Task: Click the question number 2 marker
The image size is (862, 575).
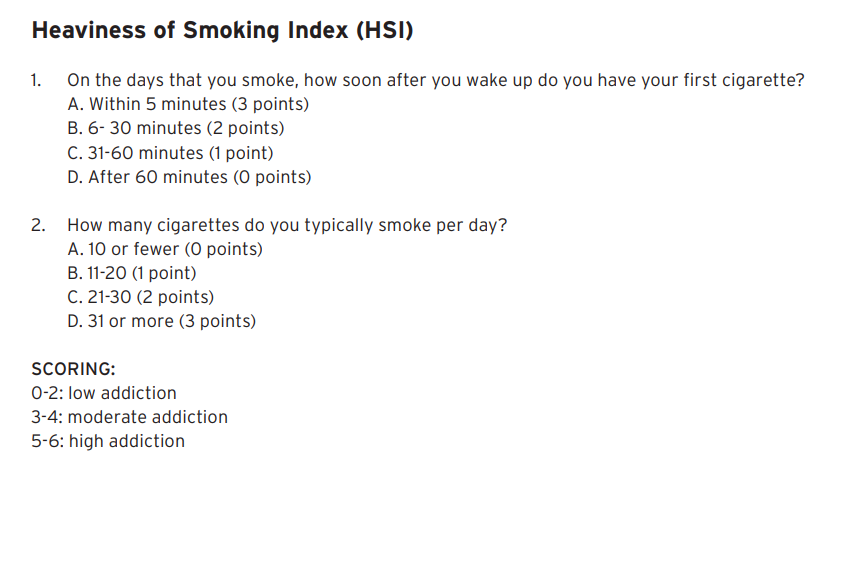Action: click(38, 225)
